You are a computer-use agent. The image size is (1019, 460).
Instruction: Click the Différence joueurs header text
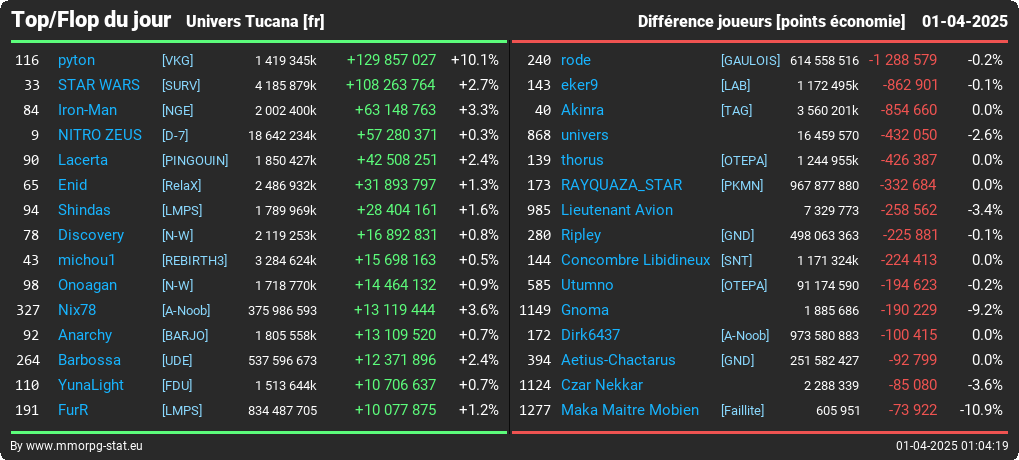click(x=704, y=22)
